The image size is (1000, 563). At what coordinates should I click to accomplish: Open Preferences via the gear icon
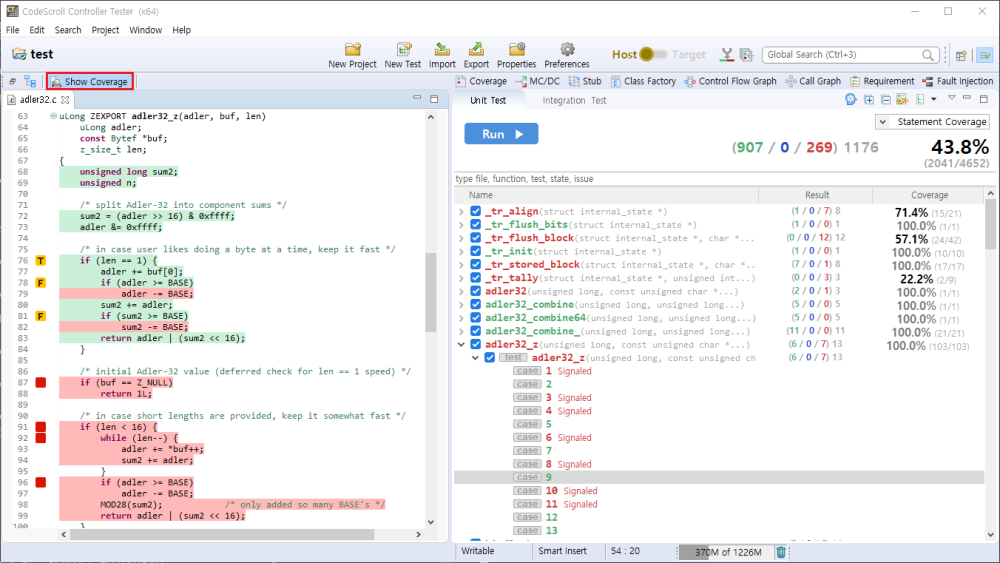click(x=567, y=50)
